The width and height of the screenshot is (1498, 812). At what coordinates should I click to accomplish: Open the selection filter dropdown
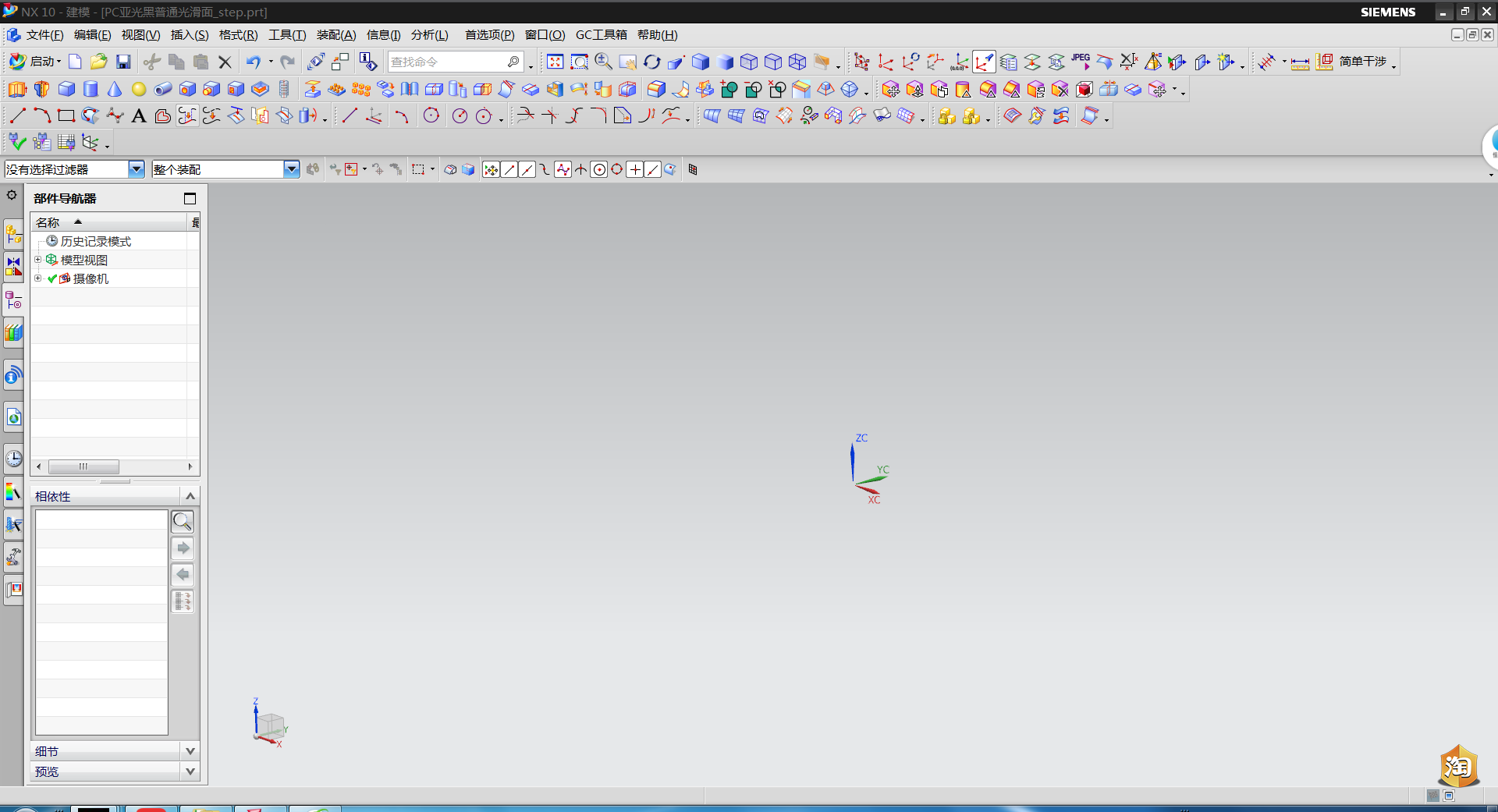point(136,169)
